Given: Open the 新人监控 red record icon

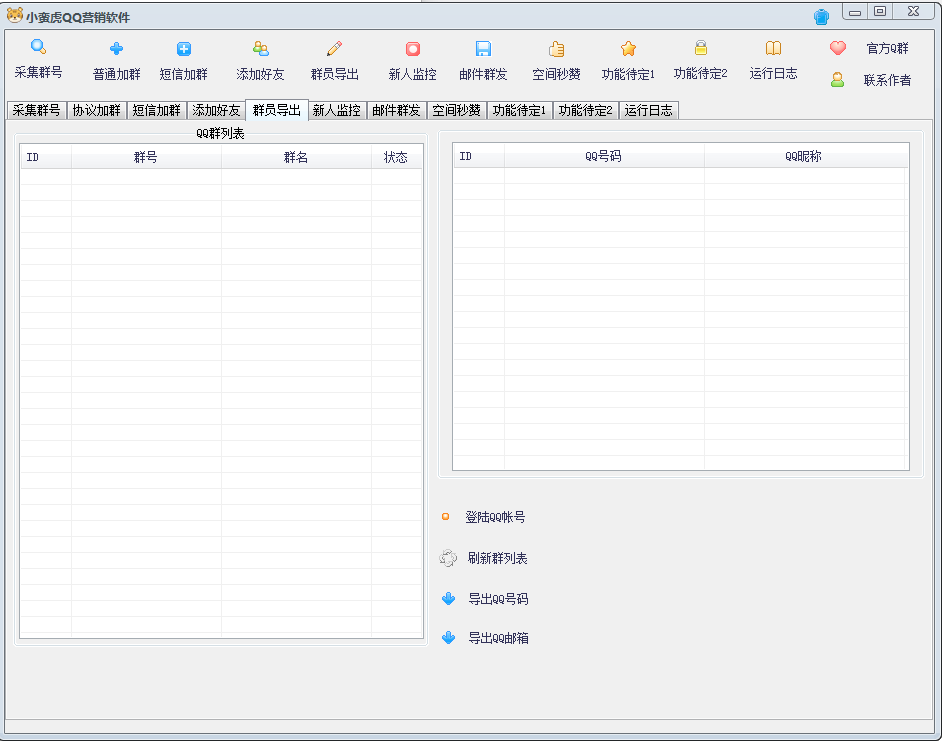Looking at the screenshot, I should [412, 49].
